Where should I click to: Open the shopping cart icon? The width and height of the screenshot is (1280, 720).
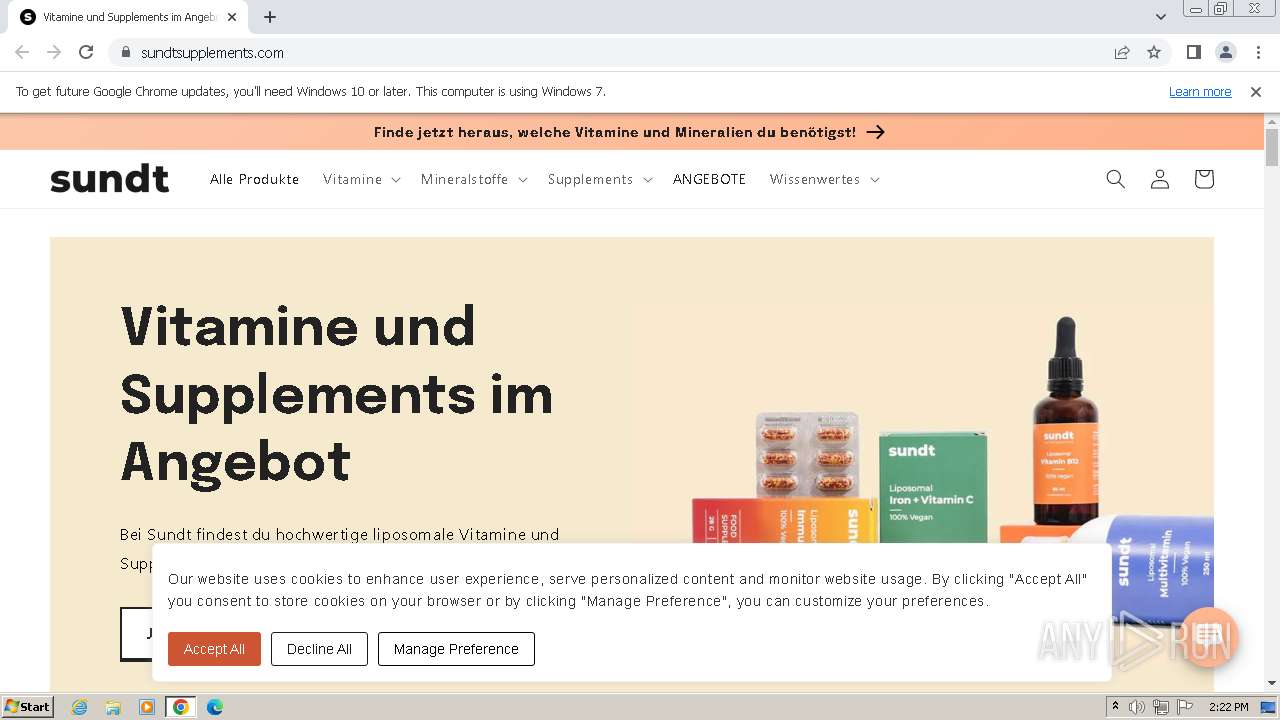tap(1204, 179)
